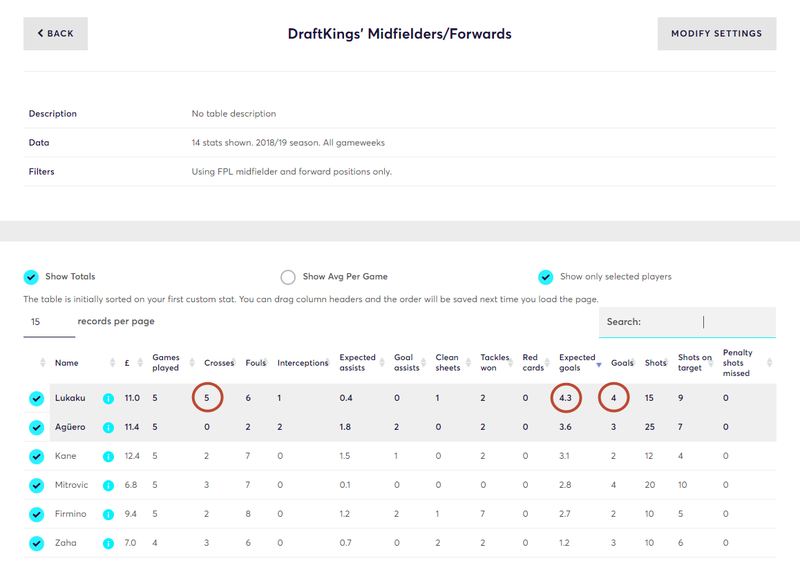Deselect Firmino's row checkbox
This screenshot has width=800, height=563.
click(36, 515)
